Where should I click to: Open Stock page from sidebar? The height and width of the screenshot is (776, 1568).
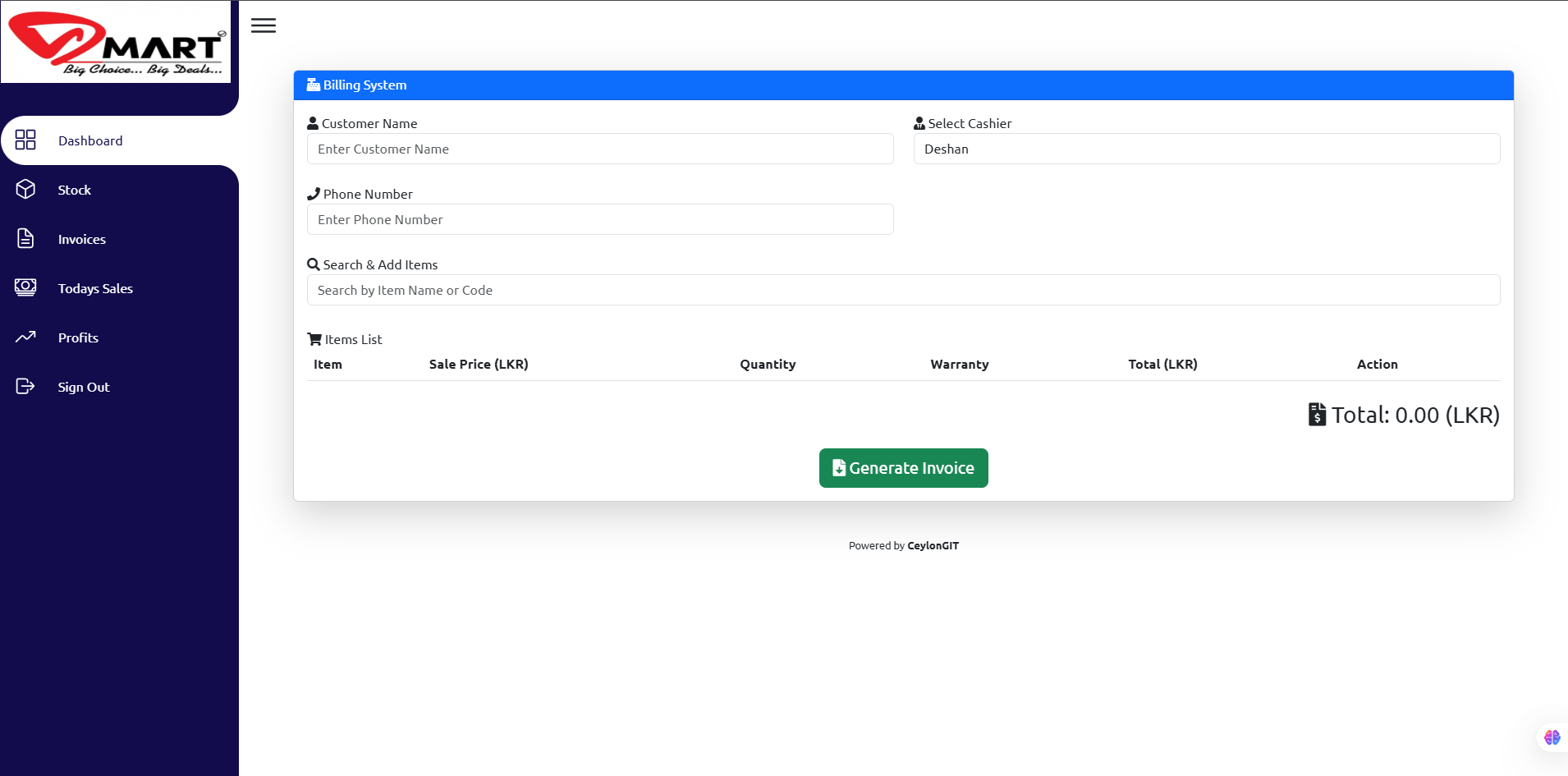[75, 191]
